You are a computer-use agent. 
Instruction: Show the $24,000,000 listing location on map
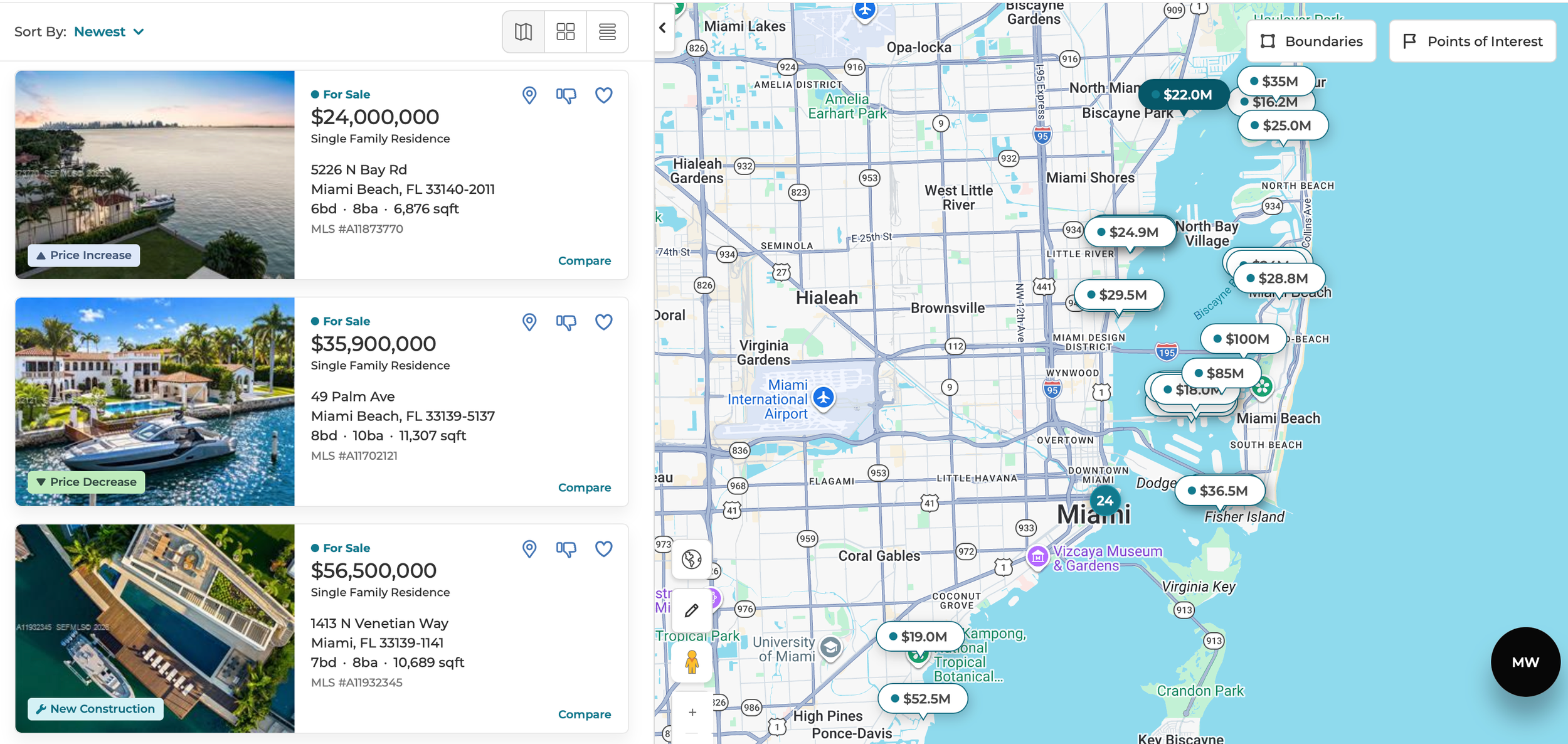[529, 95]
